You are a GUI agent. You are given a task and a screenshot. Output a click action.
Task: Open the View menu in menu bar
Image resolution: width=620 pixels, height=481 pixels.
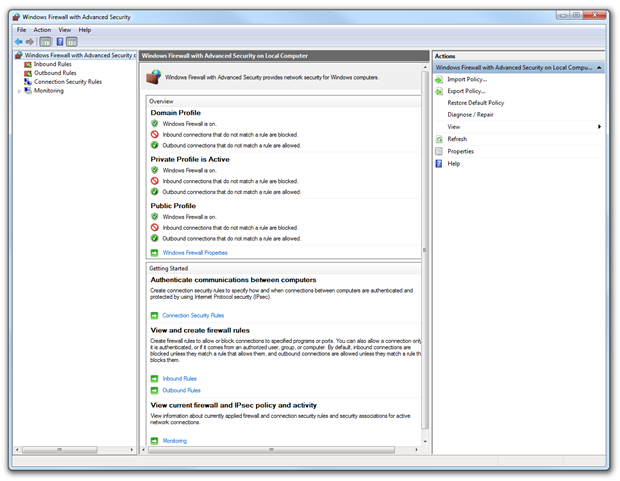pyautogui.click(x=65, y=30)
